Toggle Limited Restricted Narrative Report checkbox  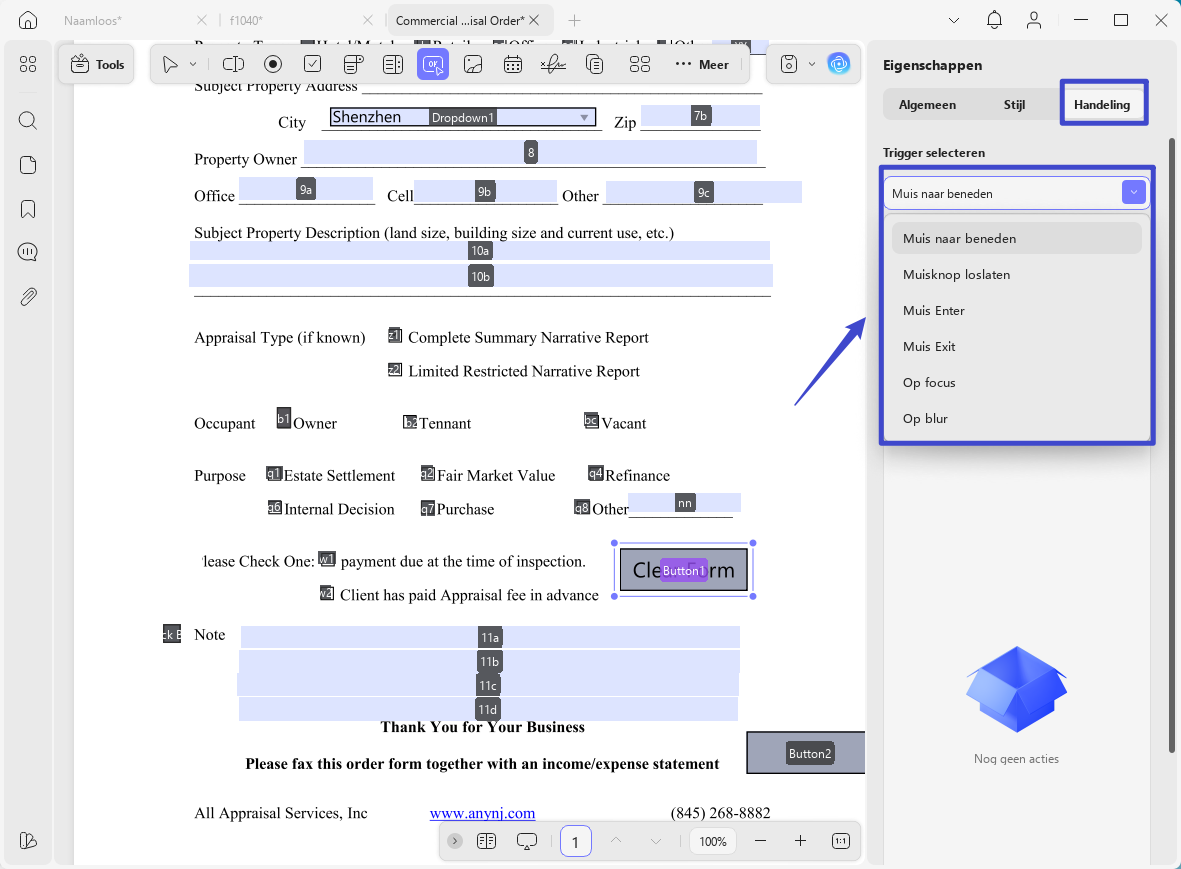click(x=395, y=369)
